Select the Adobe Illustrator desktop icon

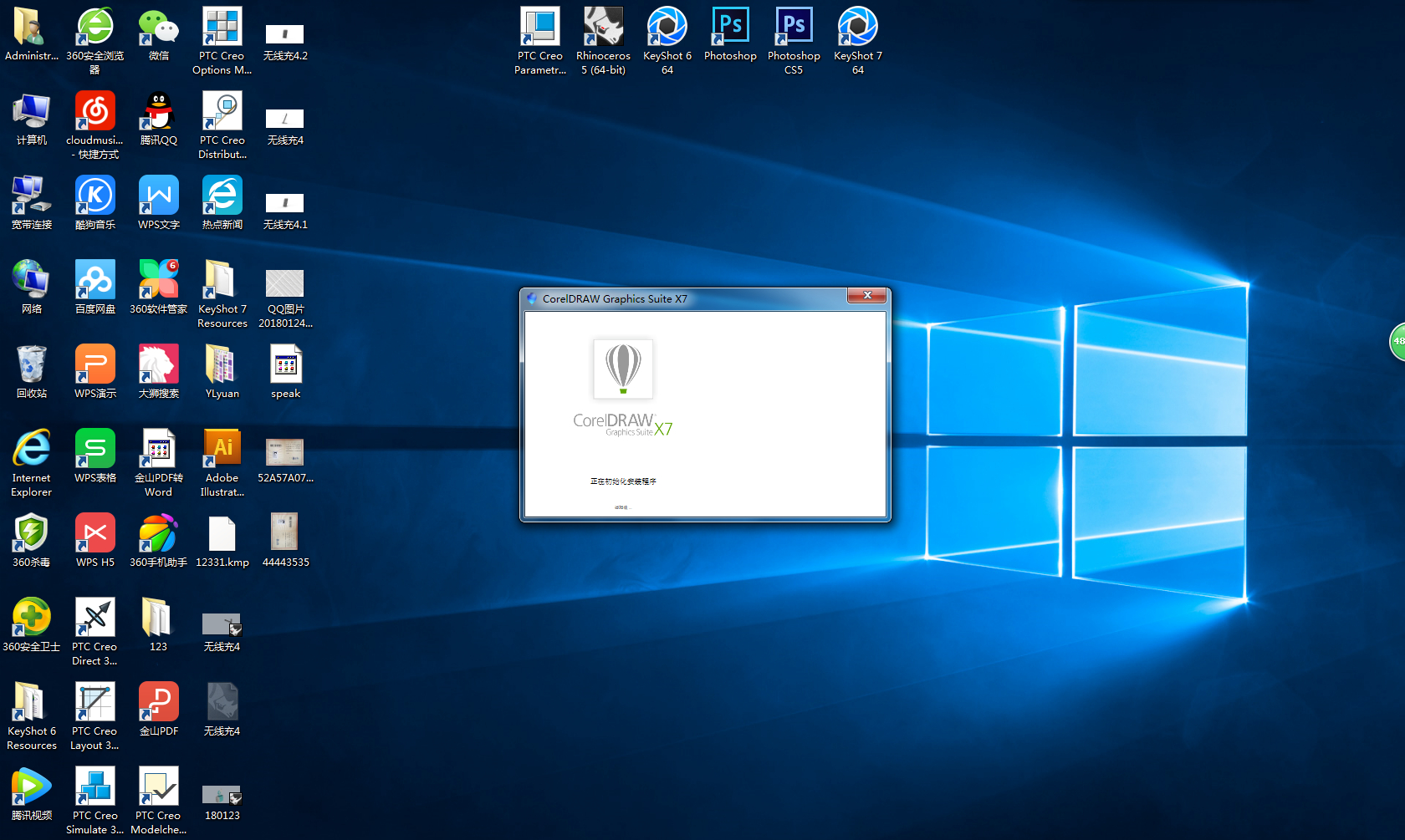click(222, 449)
